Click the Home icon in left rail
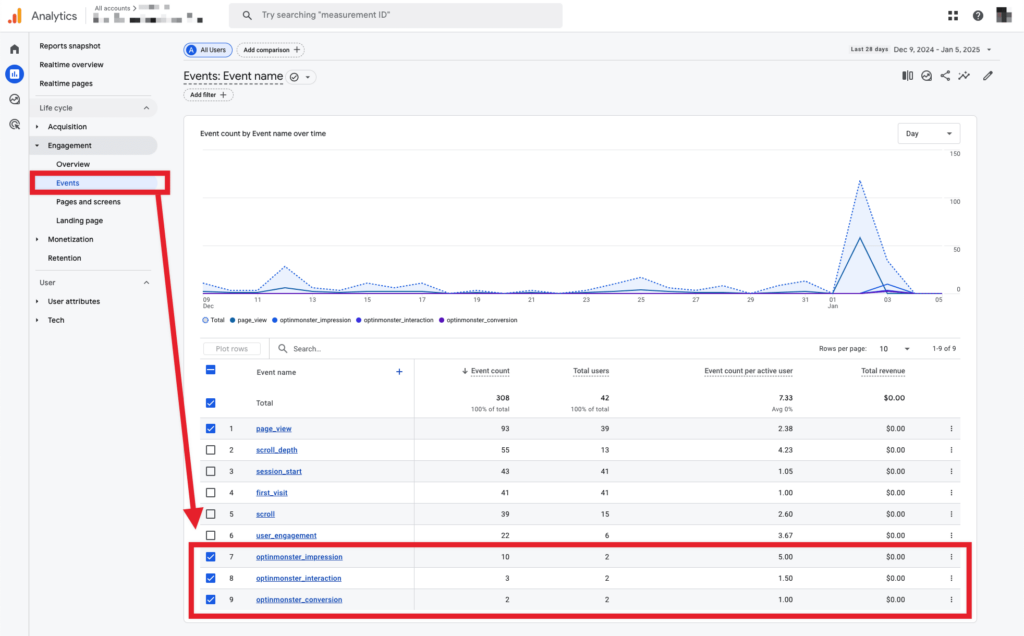1024x636 pixels. click(x=14, y=49)
